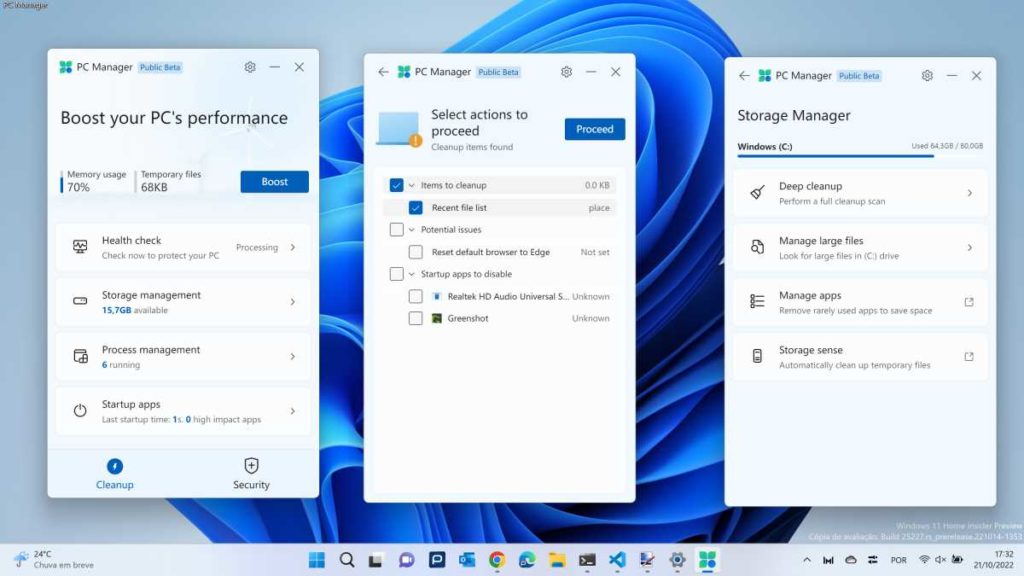Click the 15,7GB available text
The height and width of the screenshot is (576, 1024).
135,310
